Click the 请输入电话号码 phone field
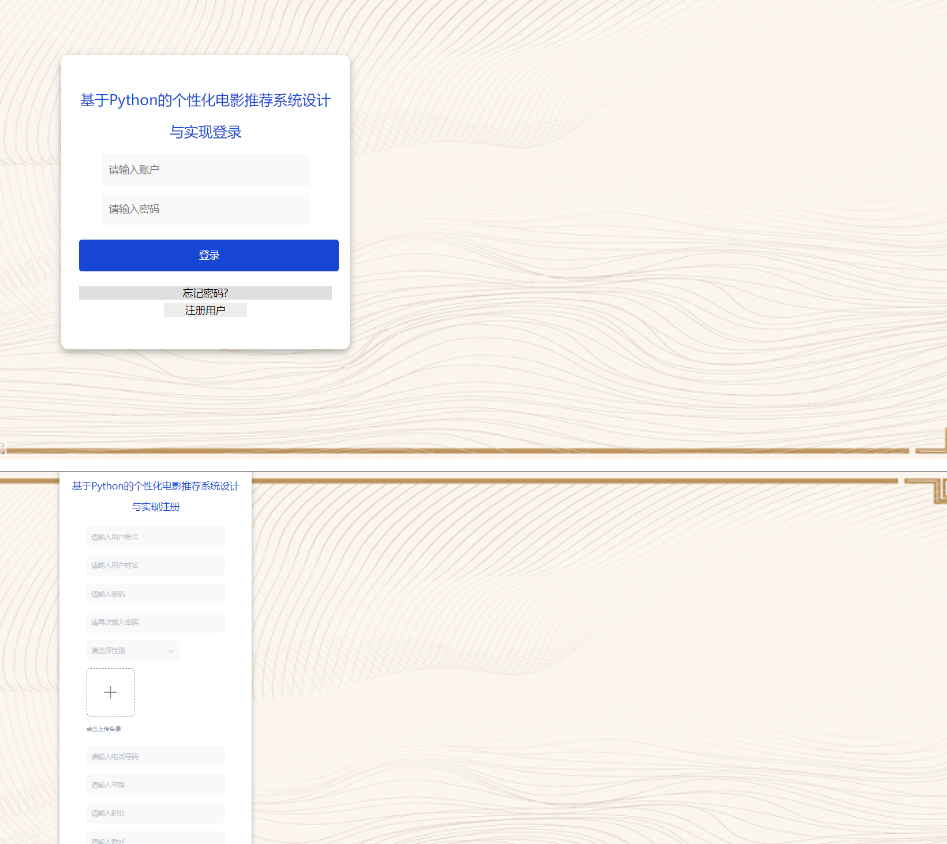 pyautogui.click(x=155, y=756)
